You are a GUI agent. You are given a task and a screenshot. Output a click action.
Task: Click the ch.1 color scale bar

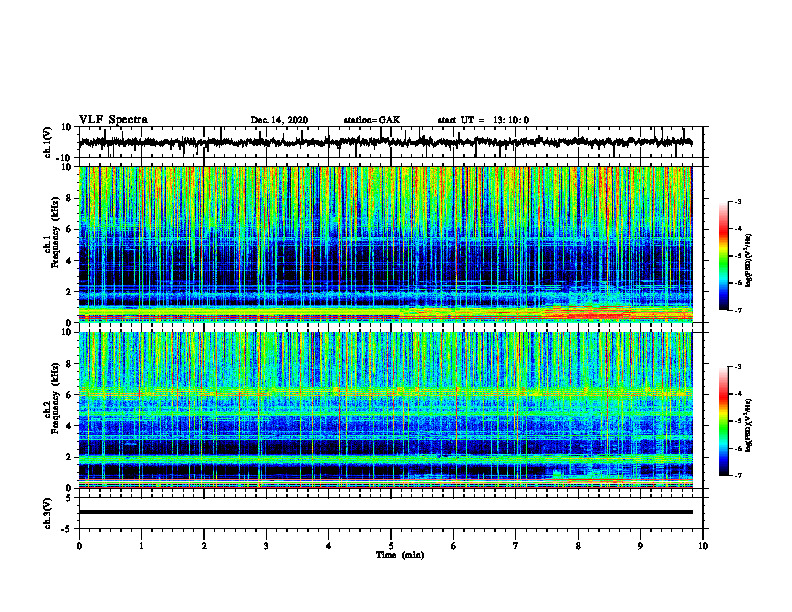pos(723,256)
